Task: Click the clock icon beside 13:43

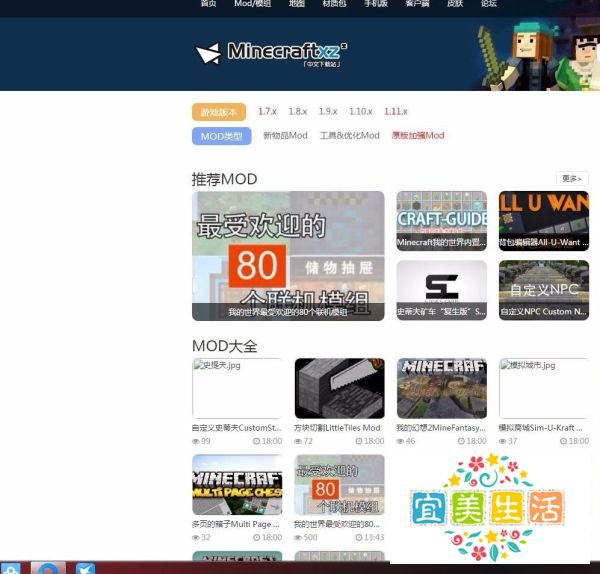Action: pos(359,537)
